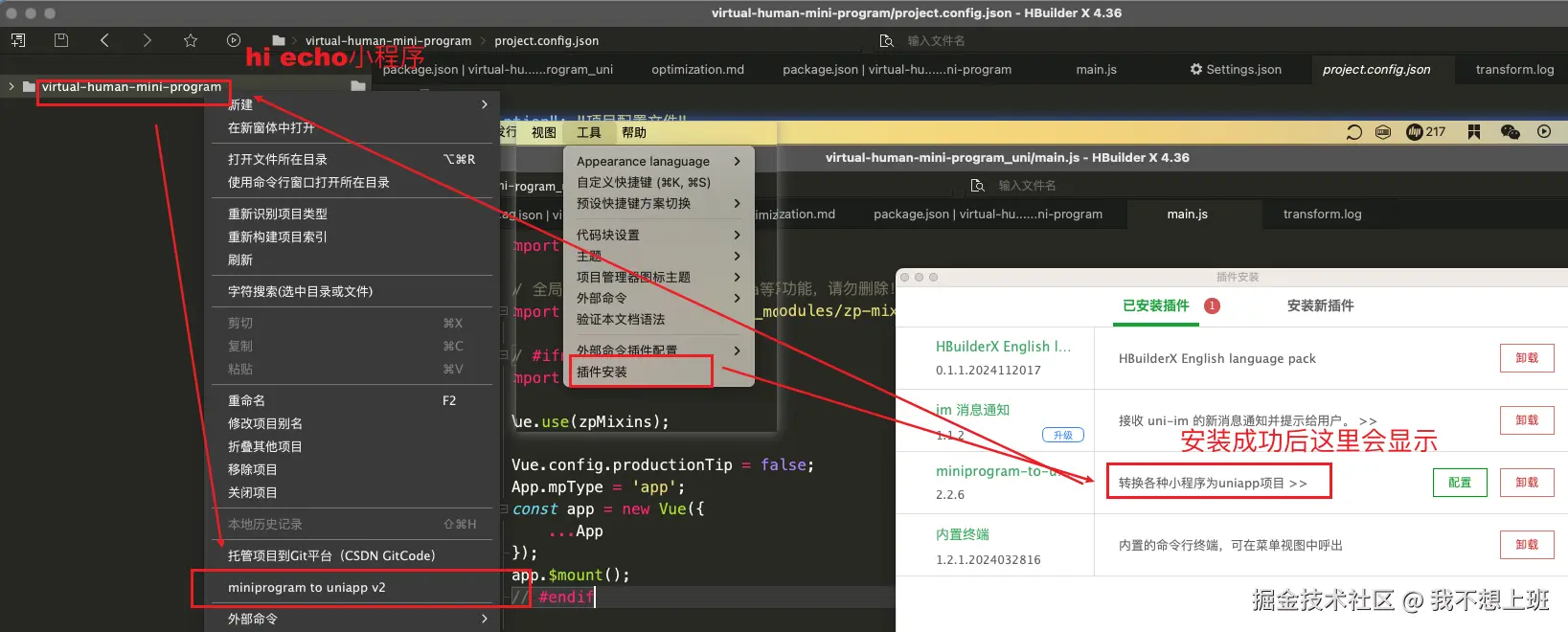This screenshot has width=1568, height=632.
Task: Expand the virtual-human-mini-program project tree
Action: [11, 86]
